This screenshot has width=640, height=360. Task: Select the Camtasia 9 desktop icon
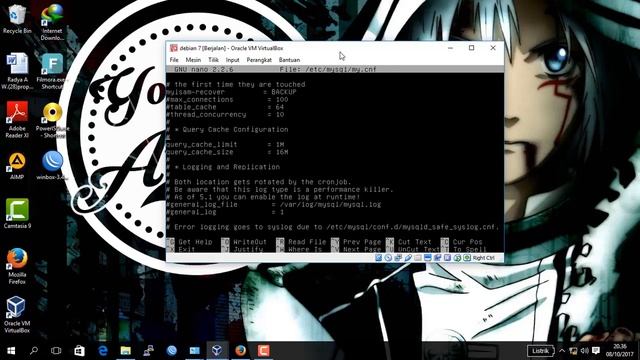[17, 213]
